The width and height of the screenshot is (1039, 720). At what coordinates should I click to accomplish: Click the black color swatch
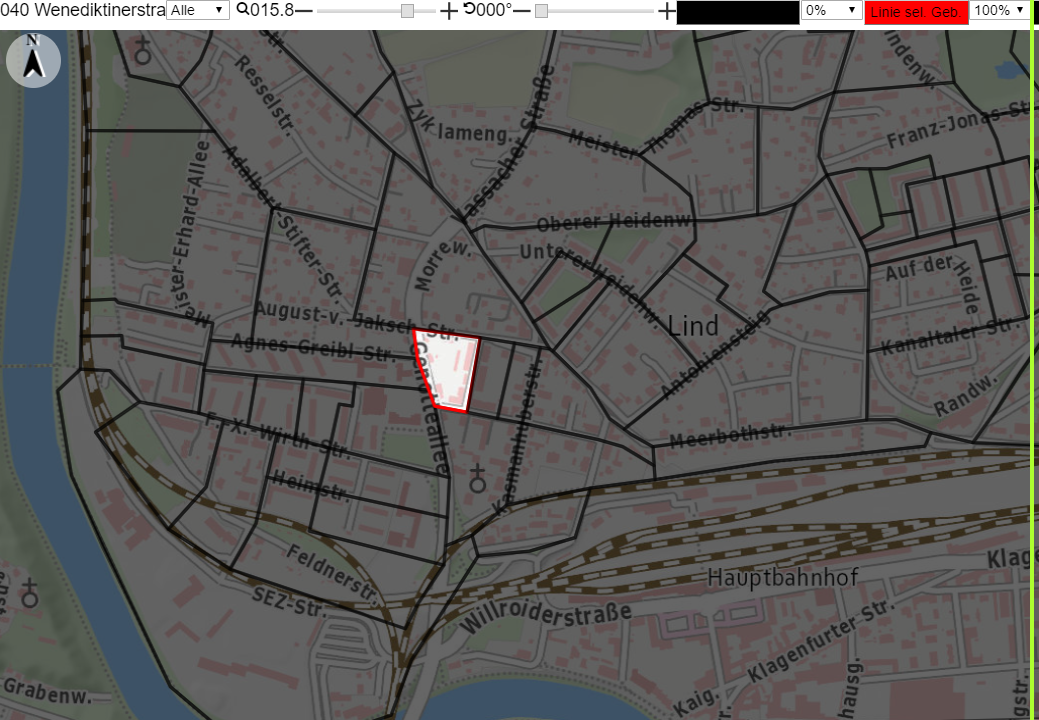738,12
